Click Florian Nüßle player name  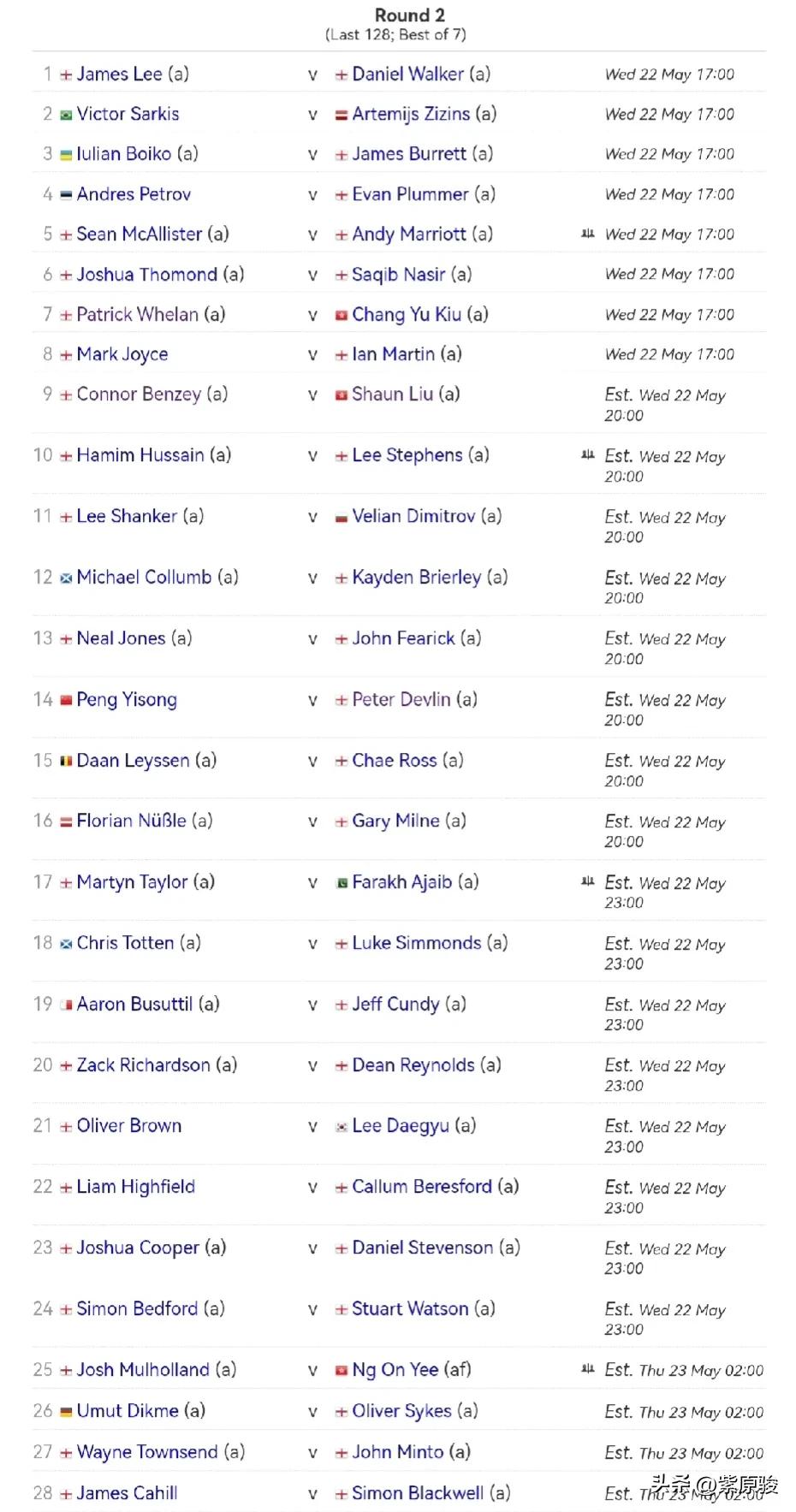(x=131, y=821)
